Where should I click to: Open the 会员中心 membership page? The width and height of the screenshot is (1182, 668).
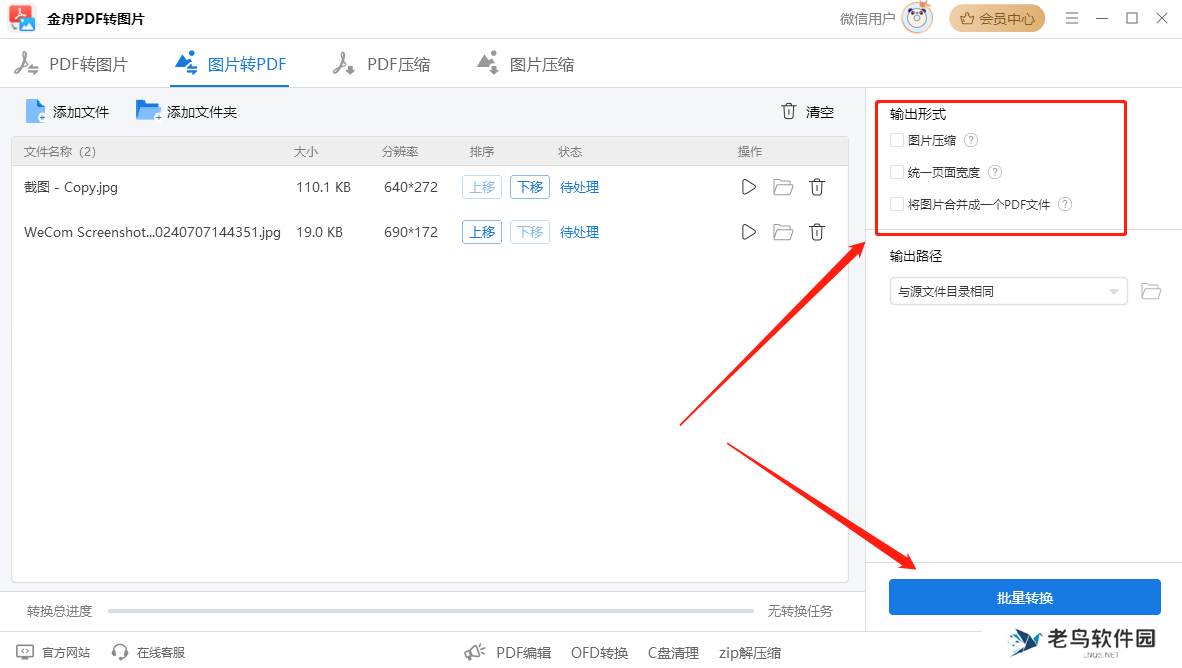(997, 18)
